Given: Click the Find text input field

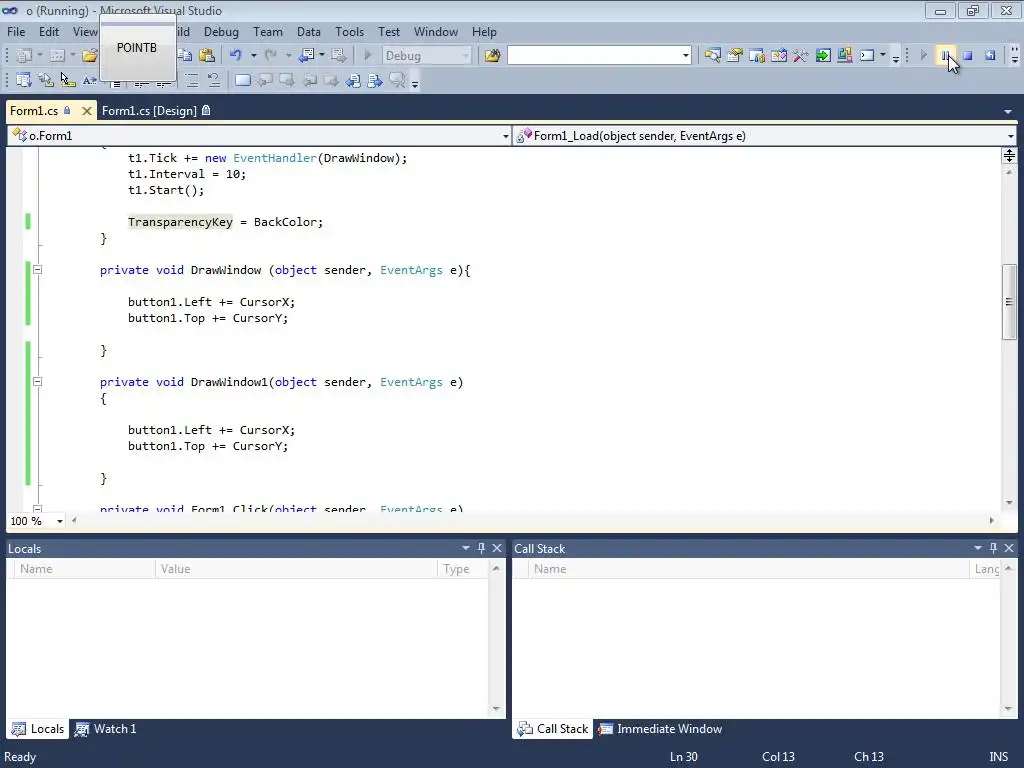Looking at the screenshot, I should click(x=594, y=56).
